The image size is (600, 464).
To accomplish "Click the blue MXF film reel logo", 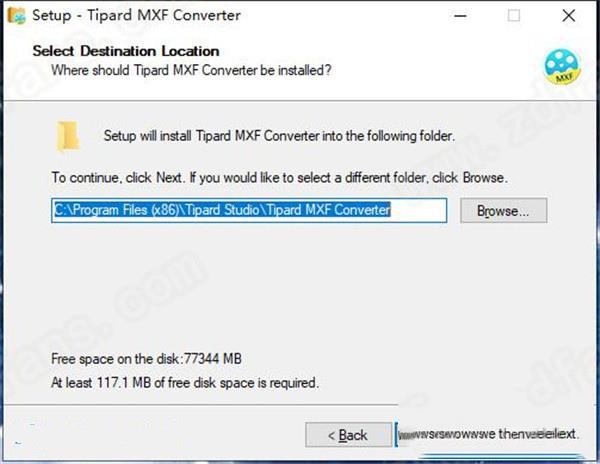I will pos(562,67).
